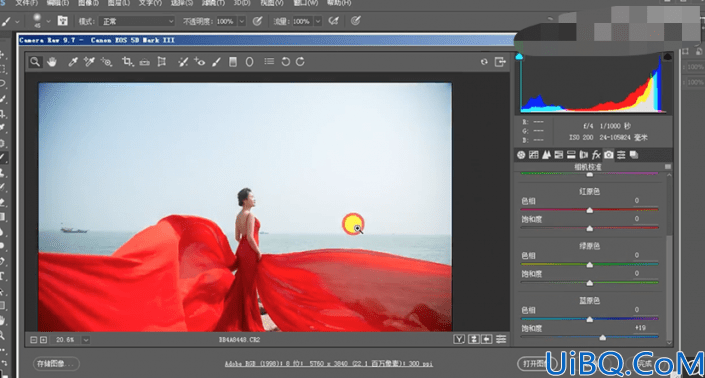Toggle highlight clipping warning on histogram

click(x=667, y=57)
